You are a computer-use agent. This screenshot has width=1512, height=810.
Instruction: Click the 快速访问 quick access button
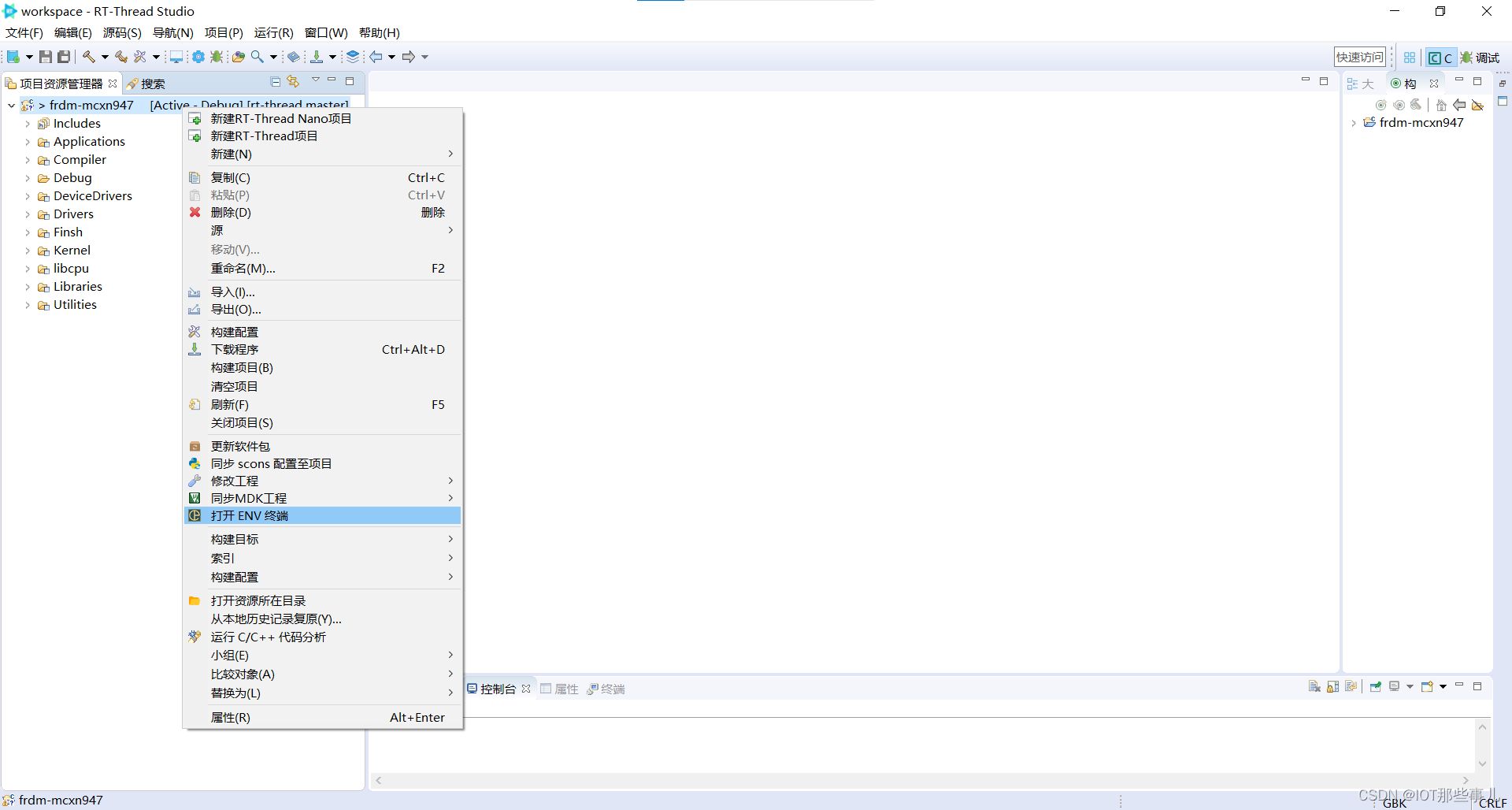[x=1359, y=57]
